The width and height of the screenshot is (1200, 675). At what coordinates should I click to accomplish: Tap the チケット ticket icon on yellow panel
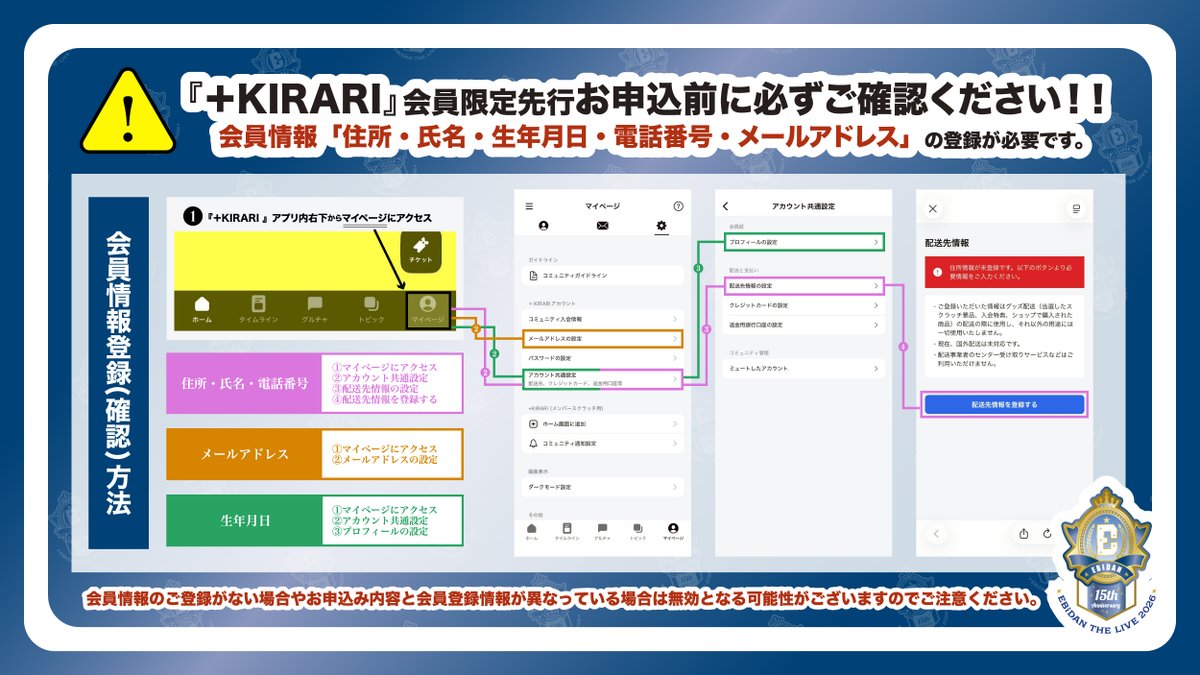coord(422,250)
